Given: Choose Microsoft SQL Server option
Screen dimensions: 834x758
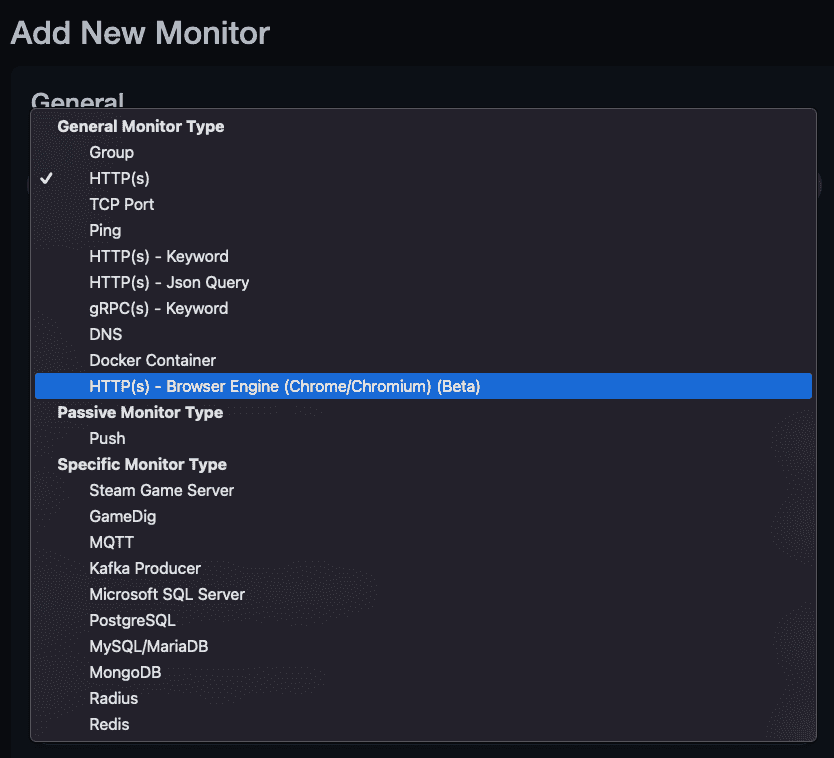Looking at the screenshot, I should tap(166, 594).
